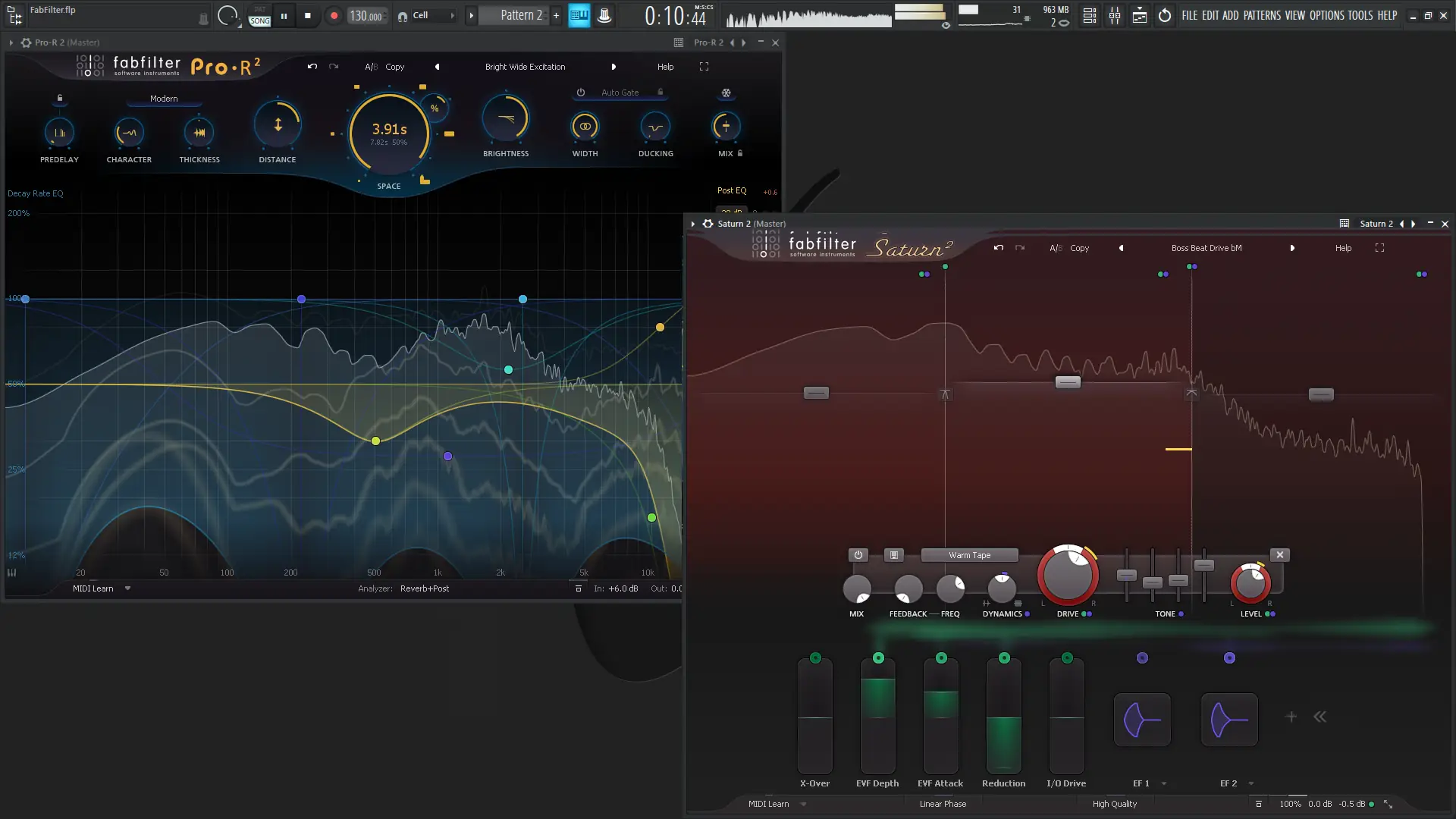Screen dimensions: 1456x819
Task: Click the yellow decay rate EQ node
Action: 375,441
